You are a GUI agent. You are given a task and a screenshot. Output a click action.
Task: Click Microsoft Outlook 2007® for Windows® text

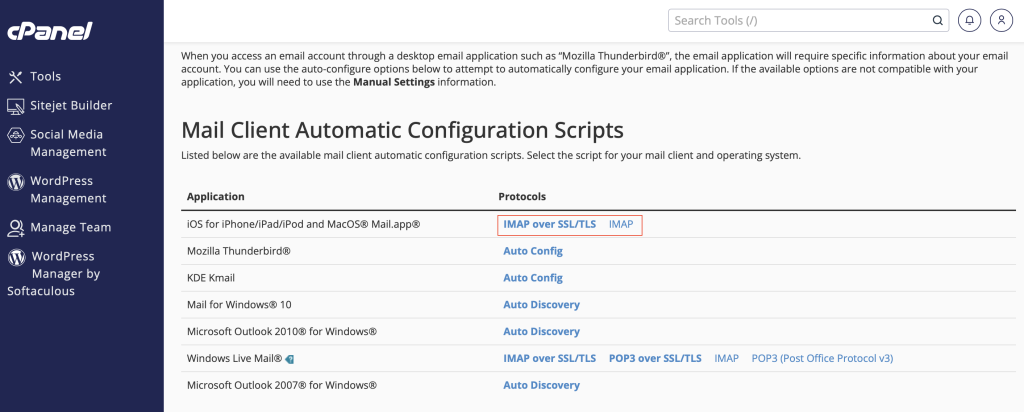282,385
